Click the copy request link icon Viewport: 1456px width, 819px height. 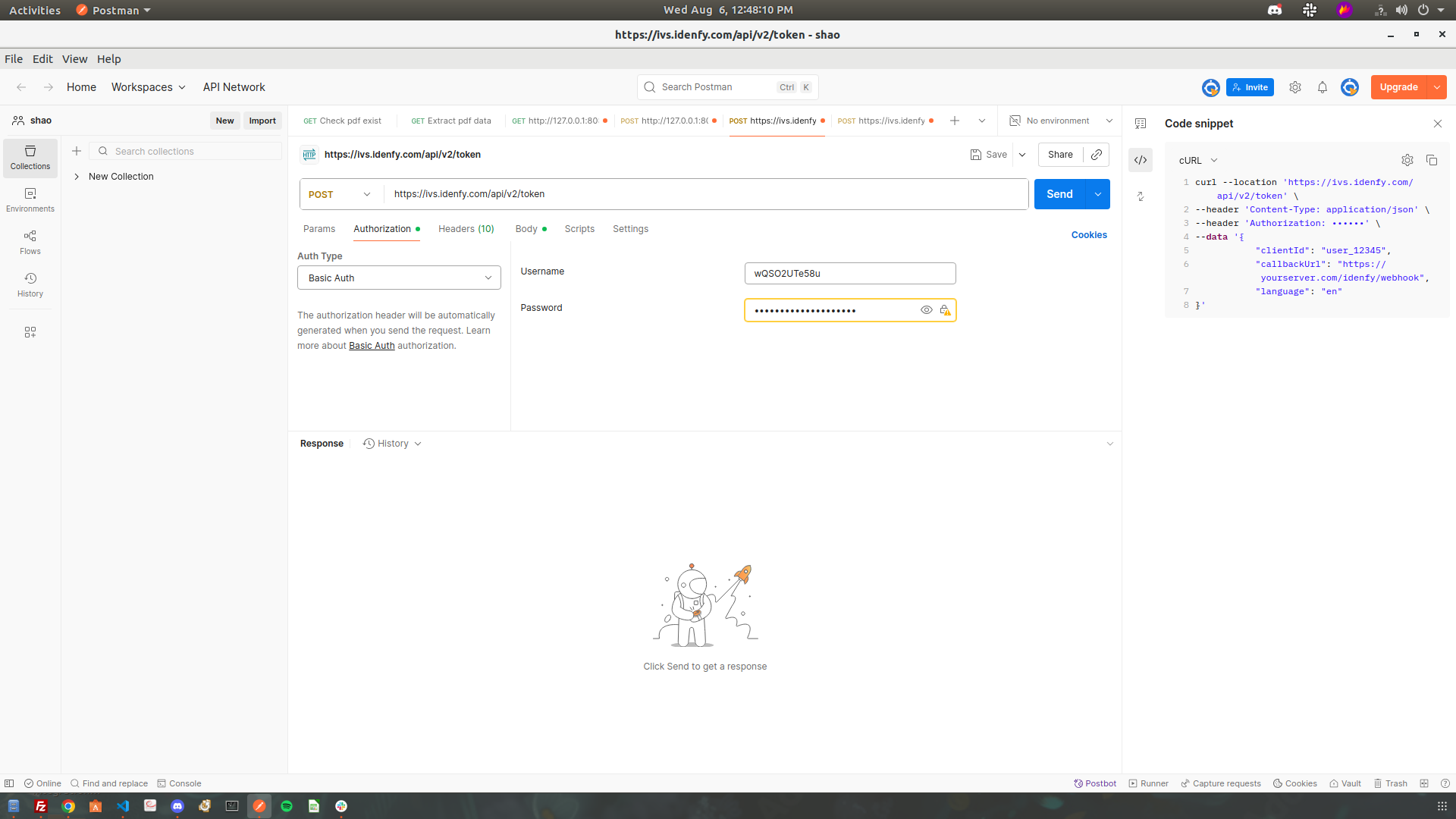[x=1097, y=155]
